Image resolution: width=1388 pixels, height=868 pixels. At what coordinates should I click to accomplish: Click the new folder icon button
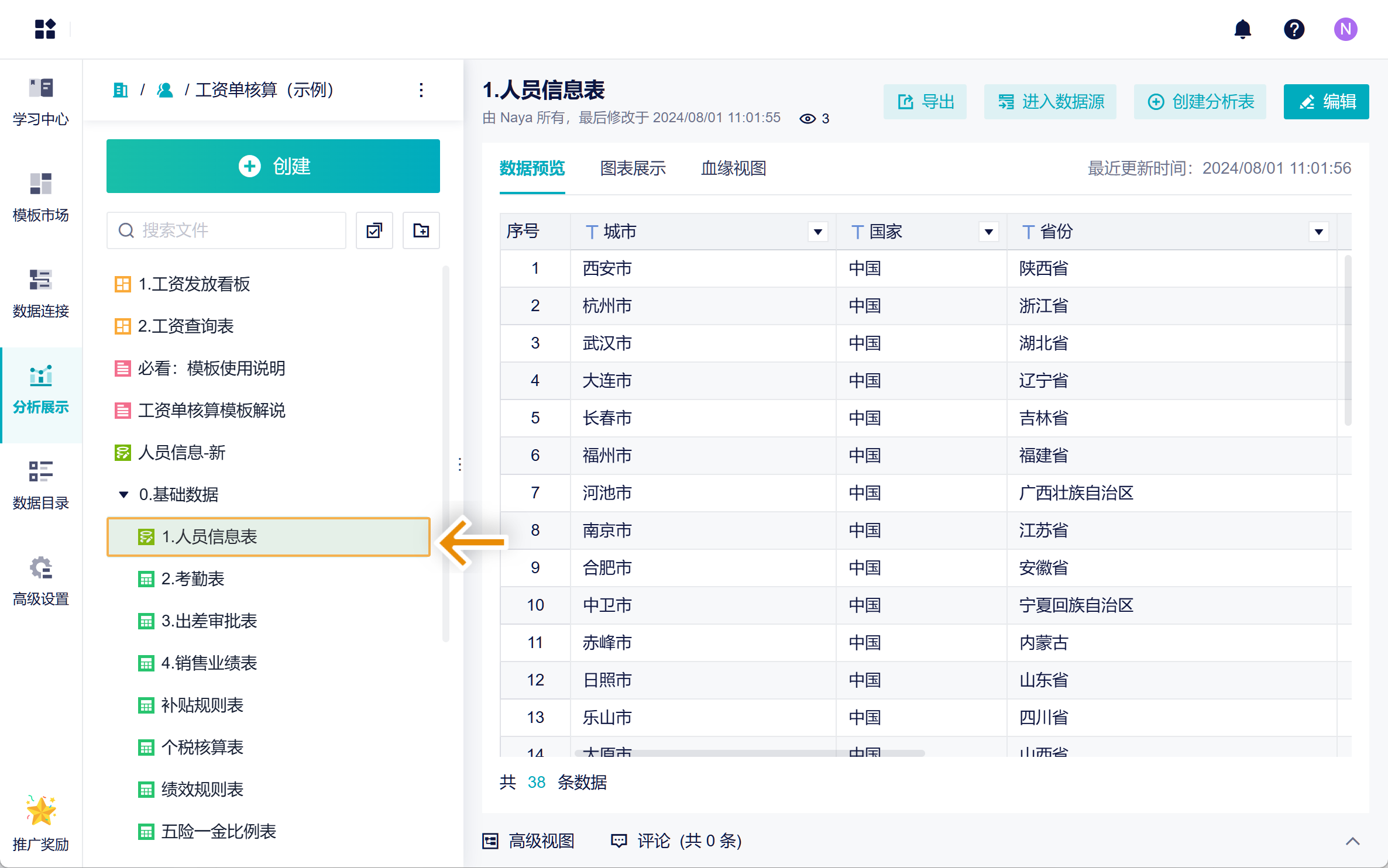pos(421,230)
